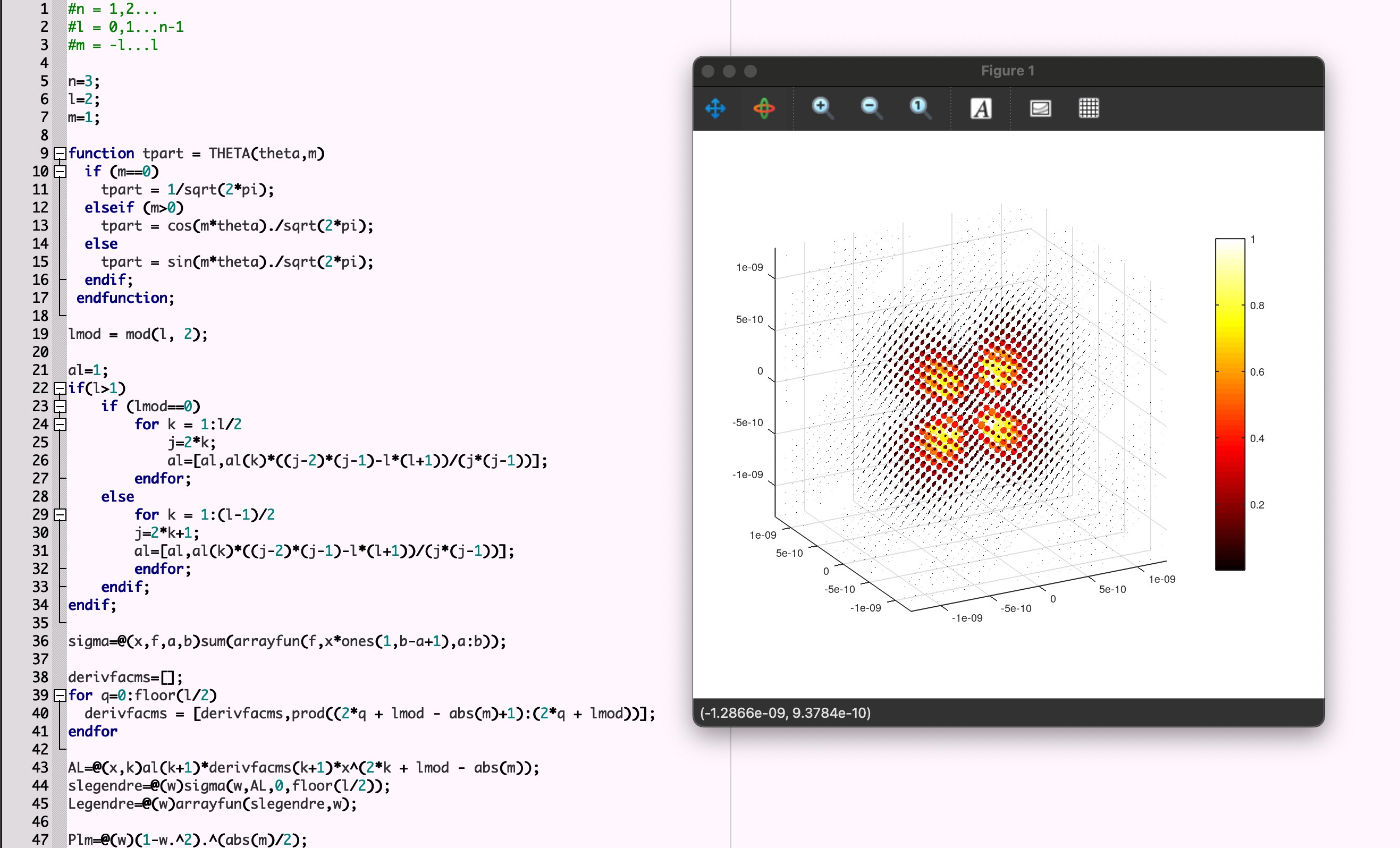Click the sigma definition on line 36
Screen dimensions: 1400x848
click(287, 641)
